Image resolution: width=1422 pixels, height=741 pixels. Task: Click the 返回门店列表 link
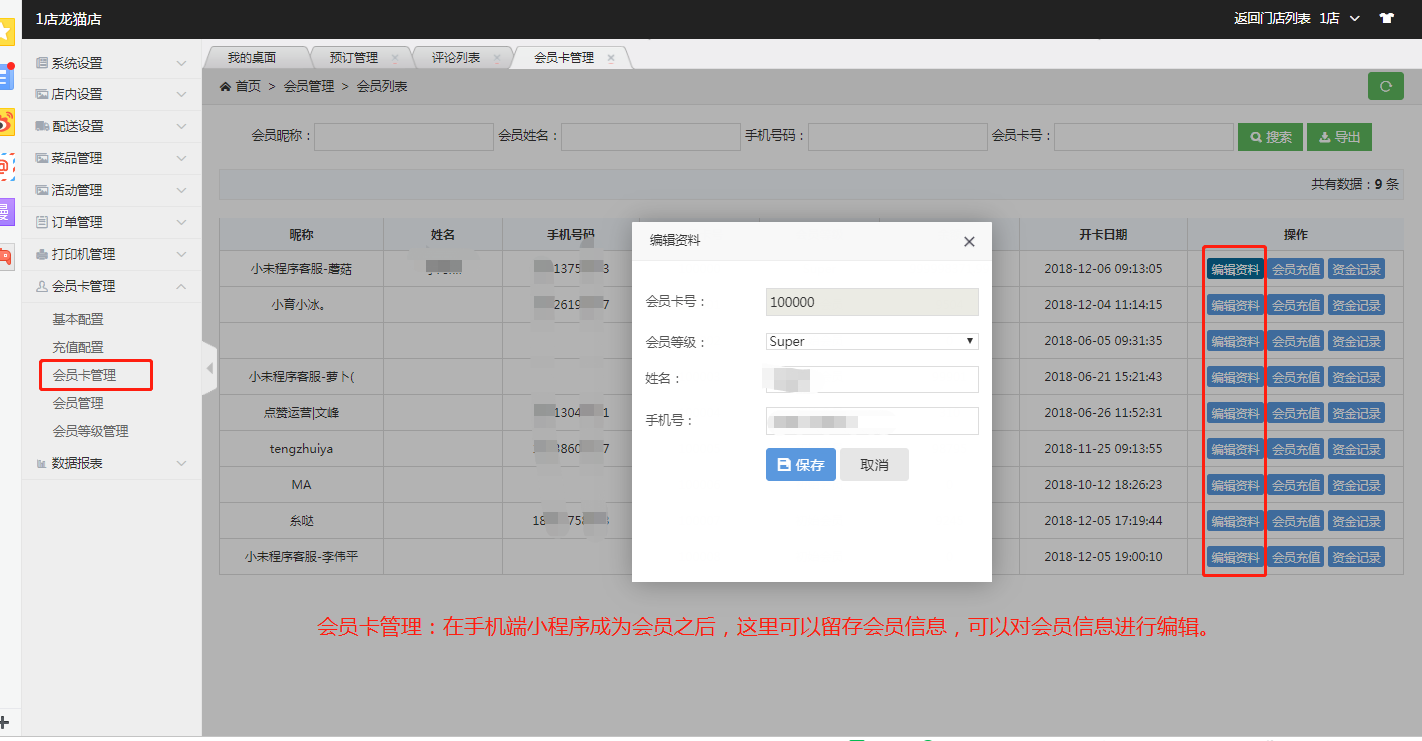coord(1271,18)
